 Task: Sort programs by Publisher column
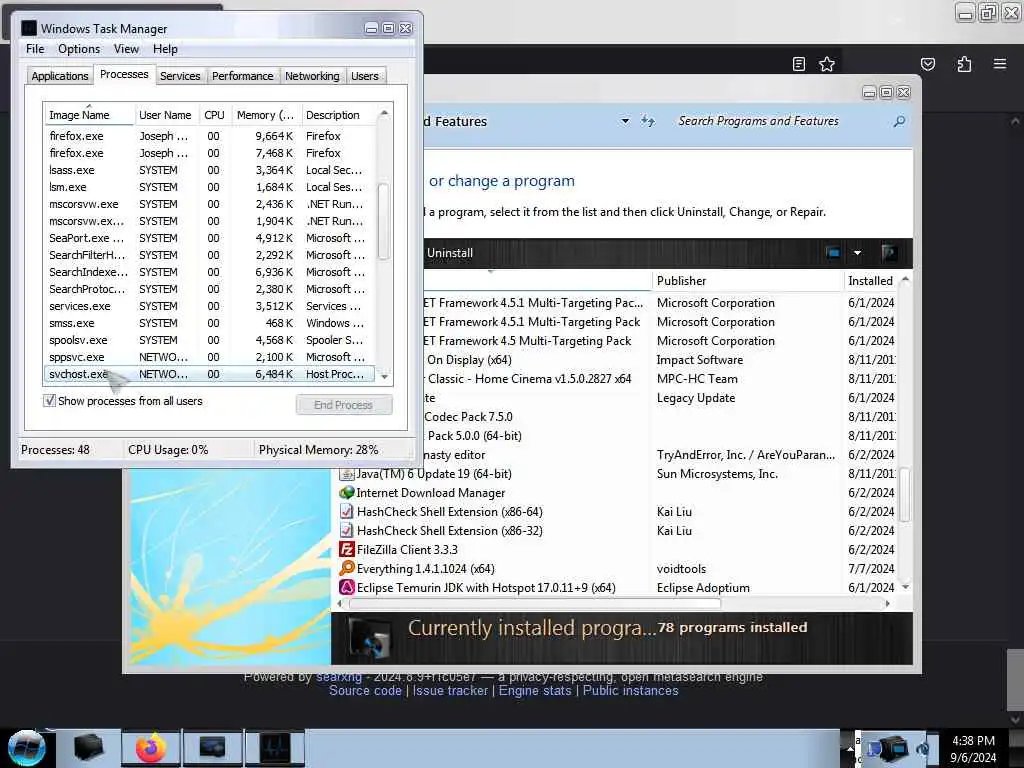tap(748, 281)
